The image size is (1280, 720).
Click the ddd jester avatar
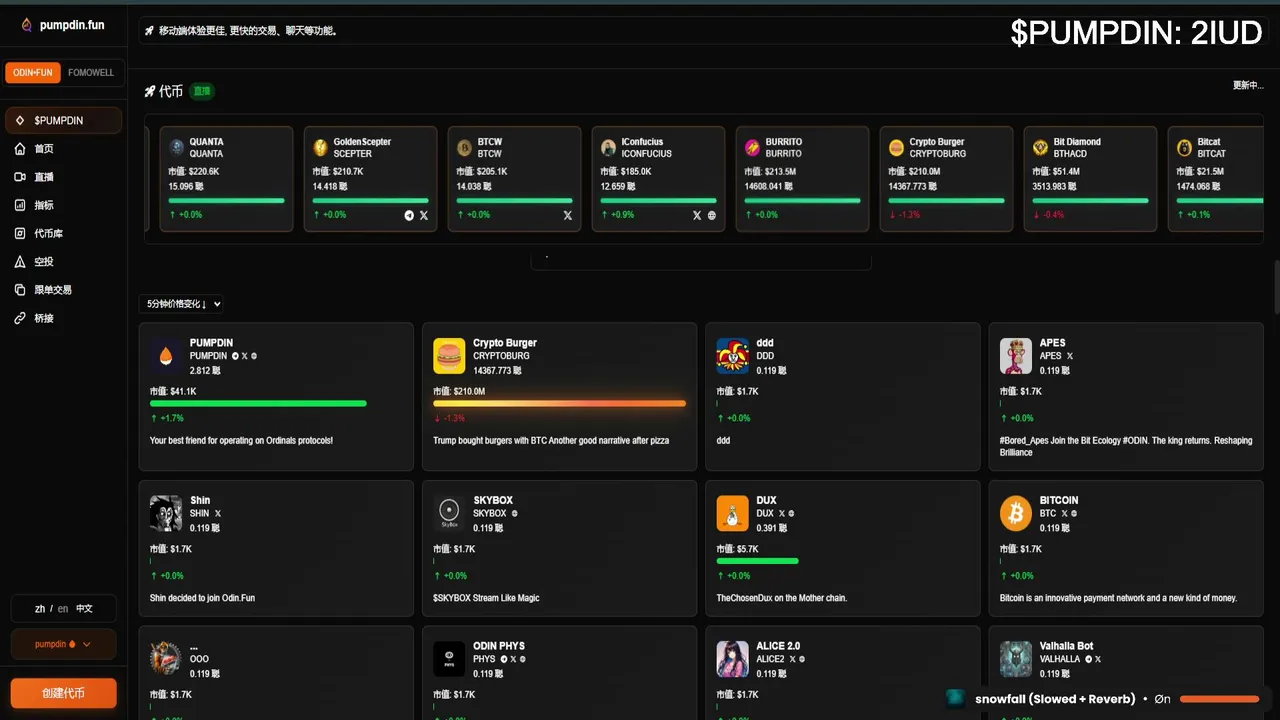click(x=733, y=355)
